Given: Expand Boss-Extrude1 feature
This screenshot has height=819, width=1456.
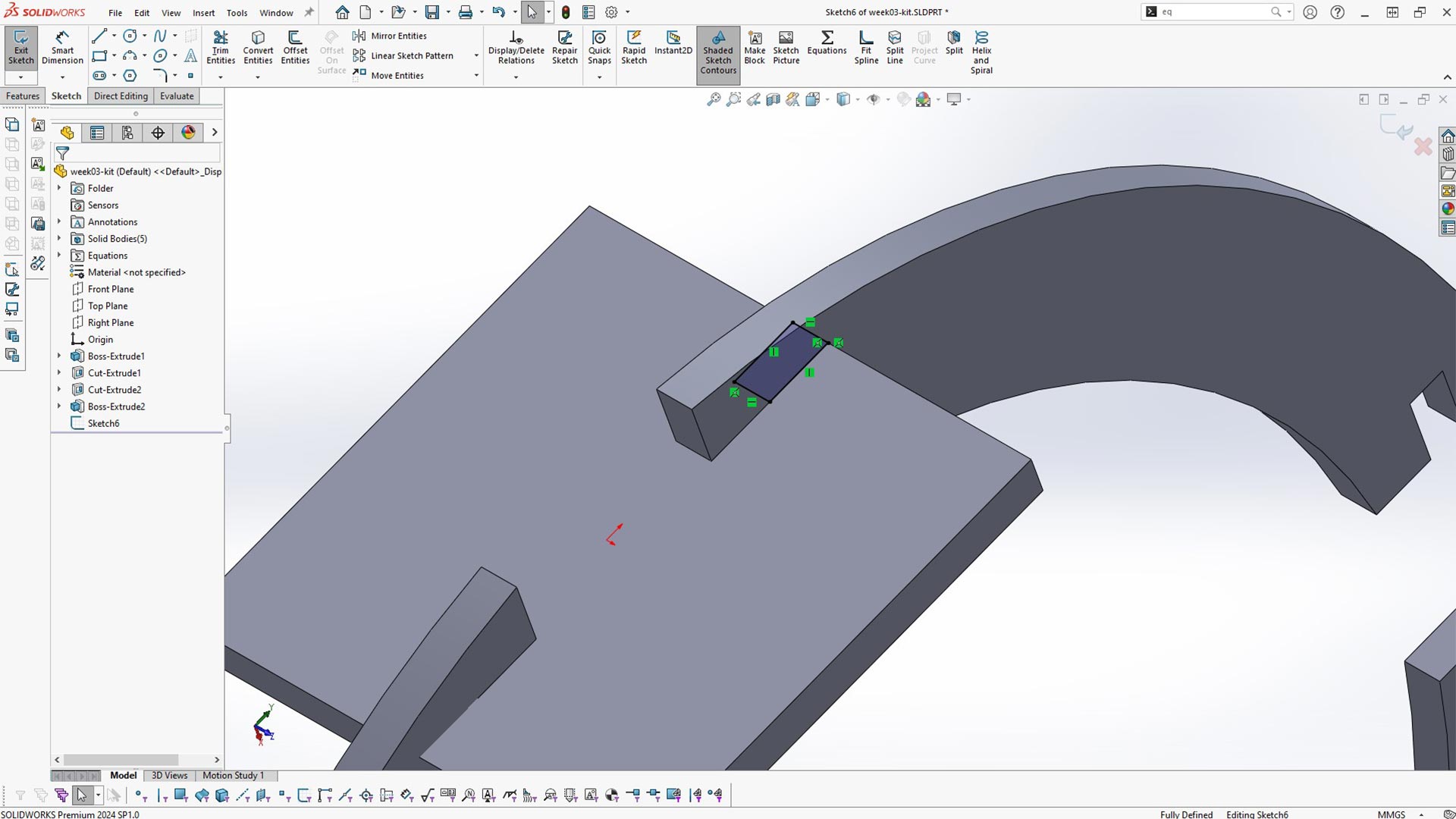Looking at the screenshot, I should pos(59,356).
